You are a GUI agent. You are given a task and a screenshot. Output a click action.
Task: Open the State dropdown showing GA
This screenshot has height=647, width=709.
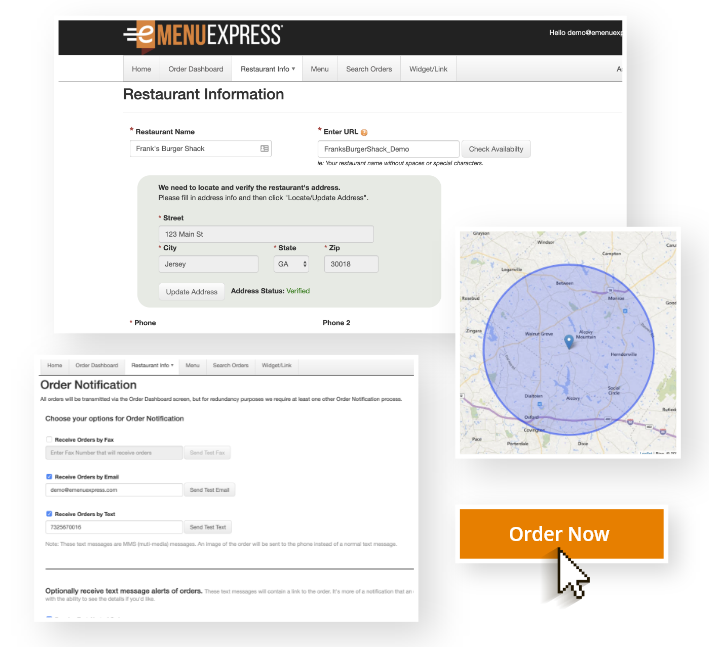point(292,264)
